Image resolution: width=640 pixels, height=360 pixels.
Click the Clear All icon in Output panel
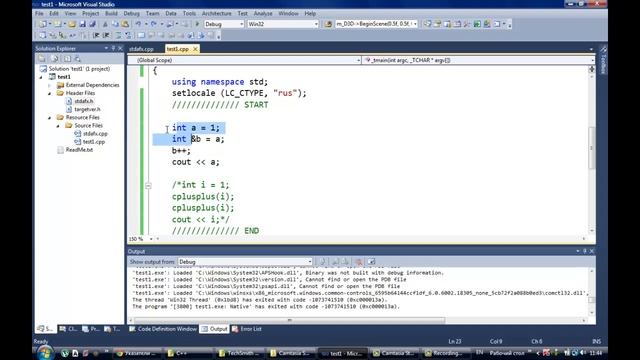pyautogui.click(x=359, y=262)
